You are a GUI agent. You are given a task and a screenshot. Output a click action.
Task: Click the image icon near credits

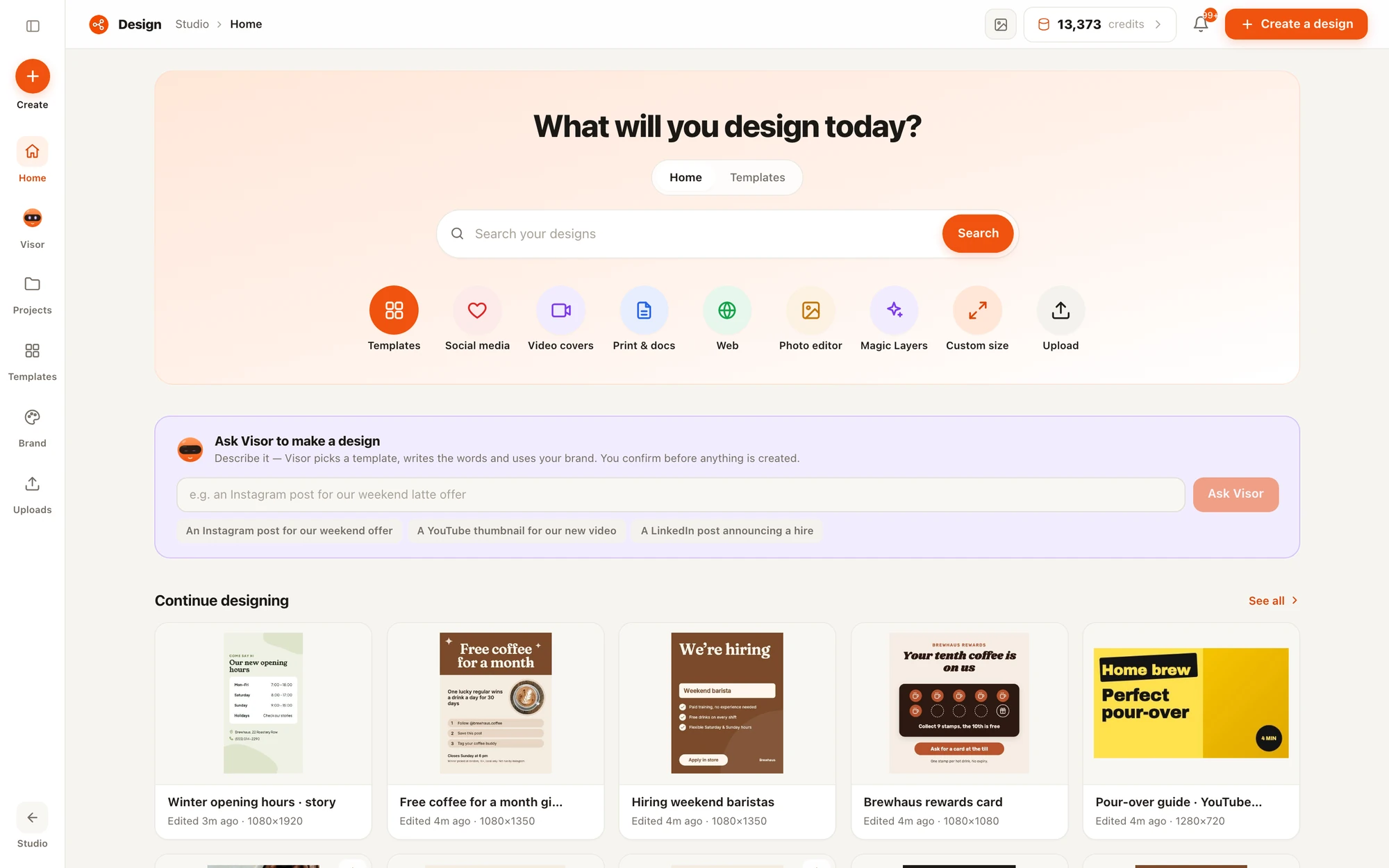(1001, 24)
